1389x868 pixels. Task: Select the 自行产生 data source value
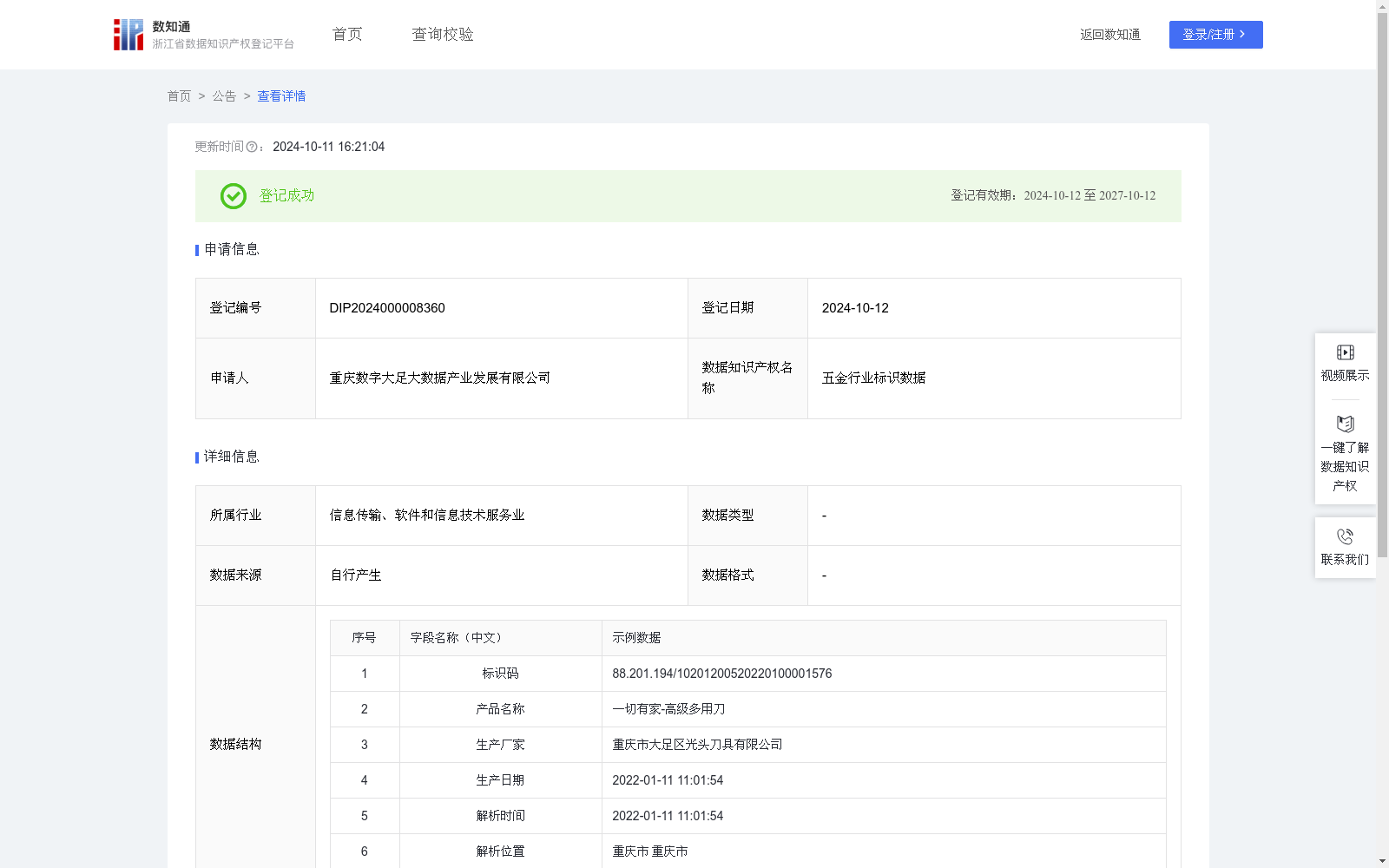356,575
